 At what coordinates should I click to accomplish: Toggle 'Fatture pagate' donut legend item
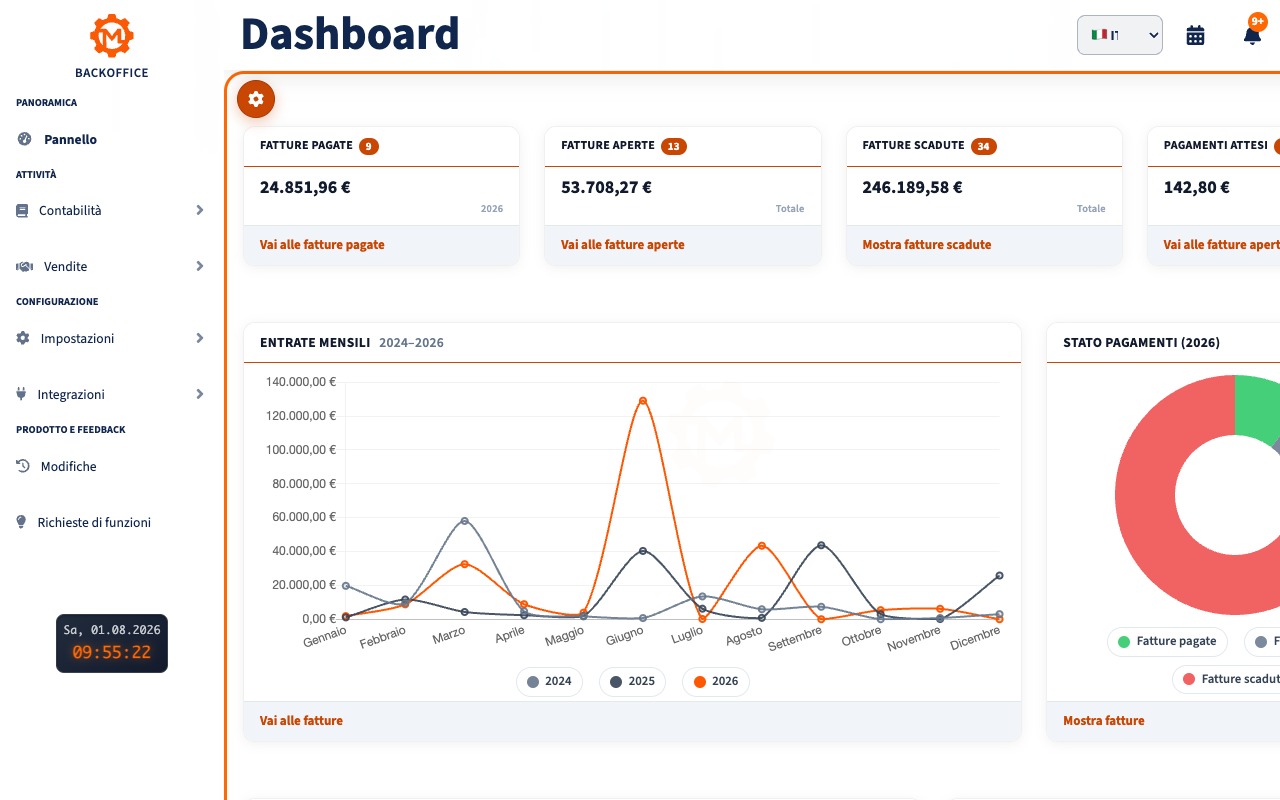coord(1167,642)
